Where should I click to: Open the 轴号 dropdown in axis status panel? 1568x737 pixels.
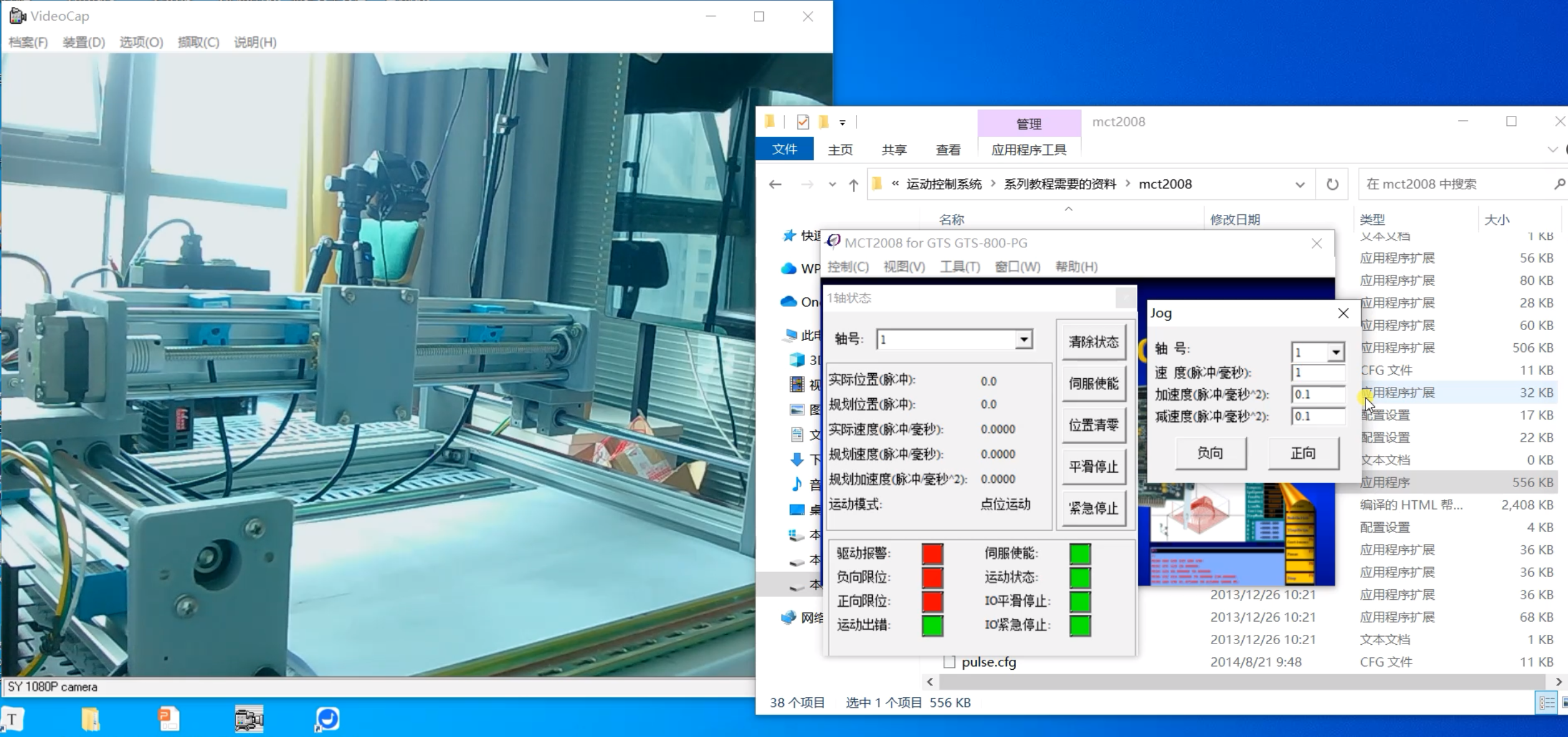[1024, 340]
